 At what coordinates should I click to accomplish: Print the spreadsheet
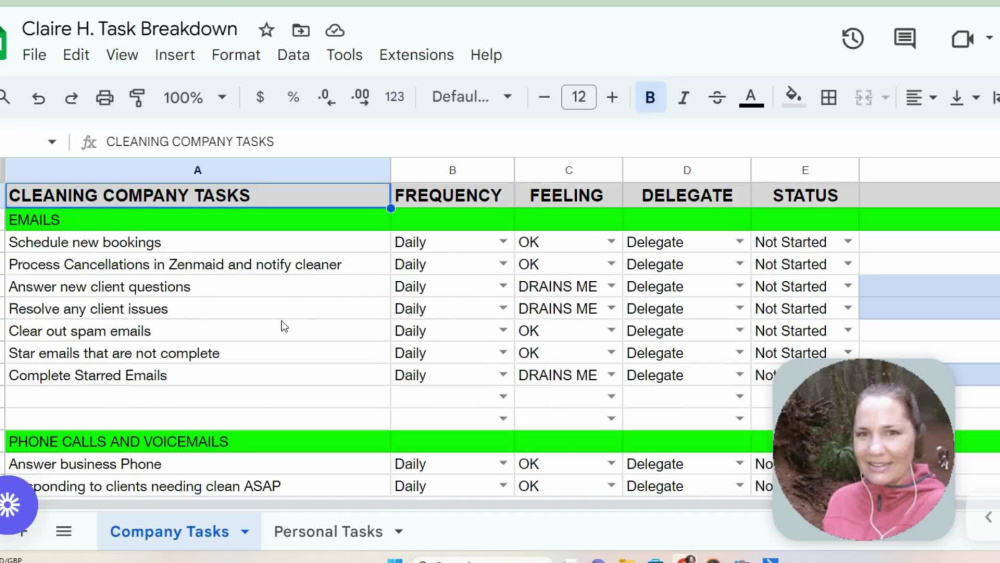pos(105,98)
